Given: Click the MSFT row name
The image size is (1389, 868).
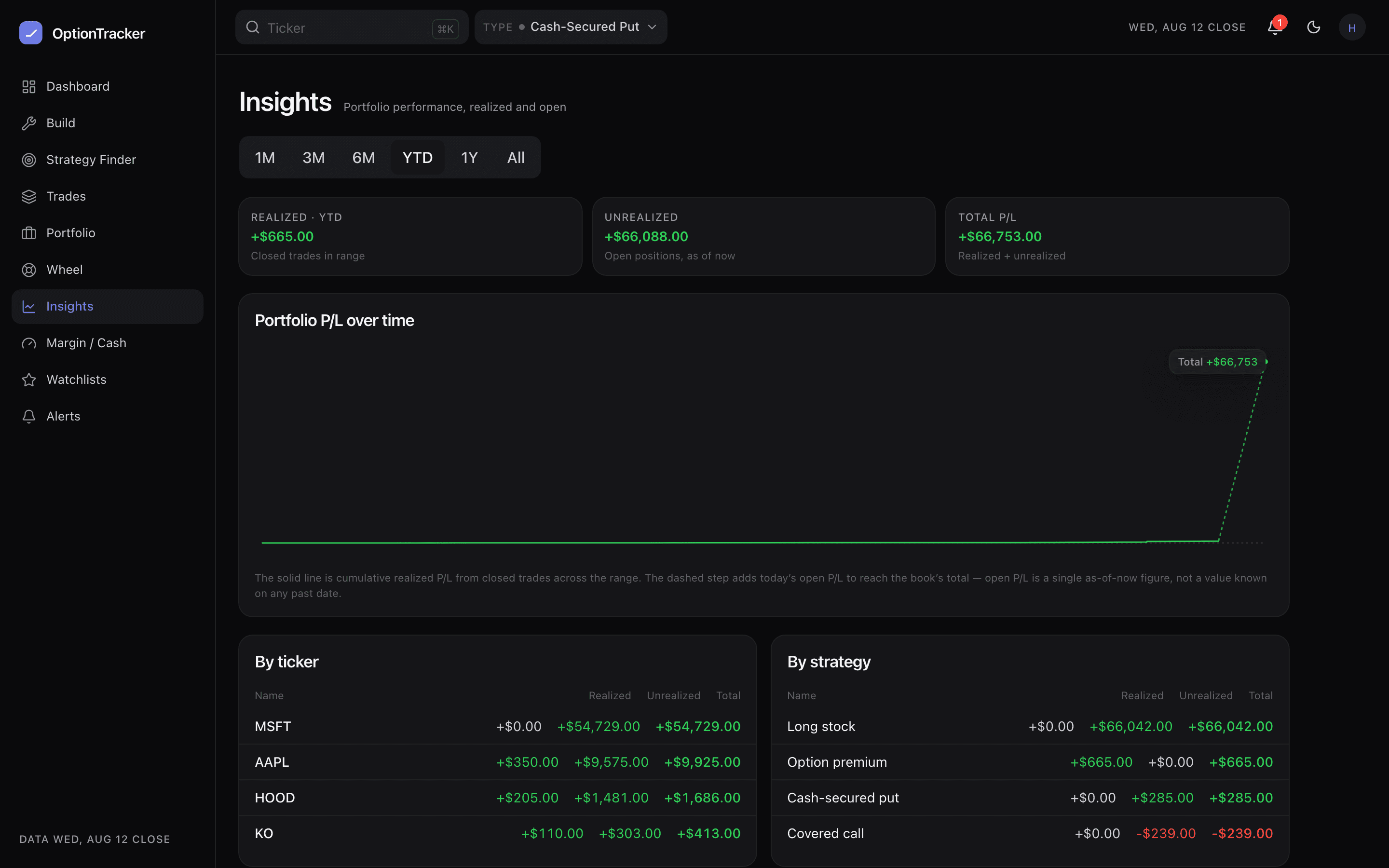Looking at the screenshot, I should pos(272,727).
